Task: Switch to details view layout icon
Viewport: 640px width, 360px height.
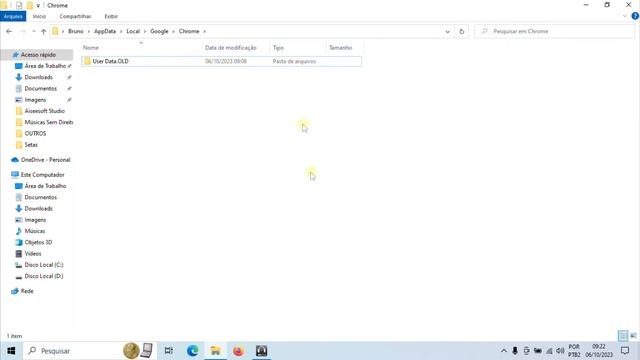Action: point(623,336)
